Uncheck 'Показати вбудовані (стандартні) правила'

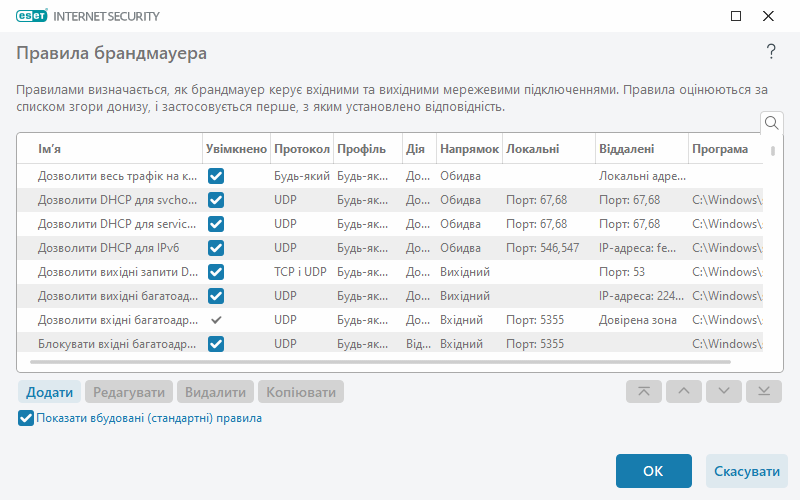26,418
